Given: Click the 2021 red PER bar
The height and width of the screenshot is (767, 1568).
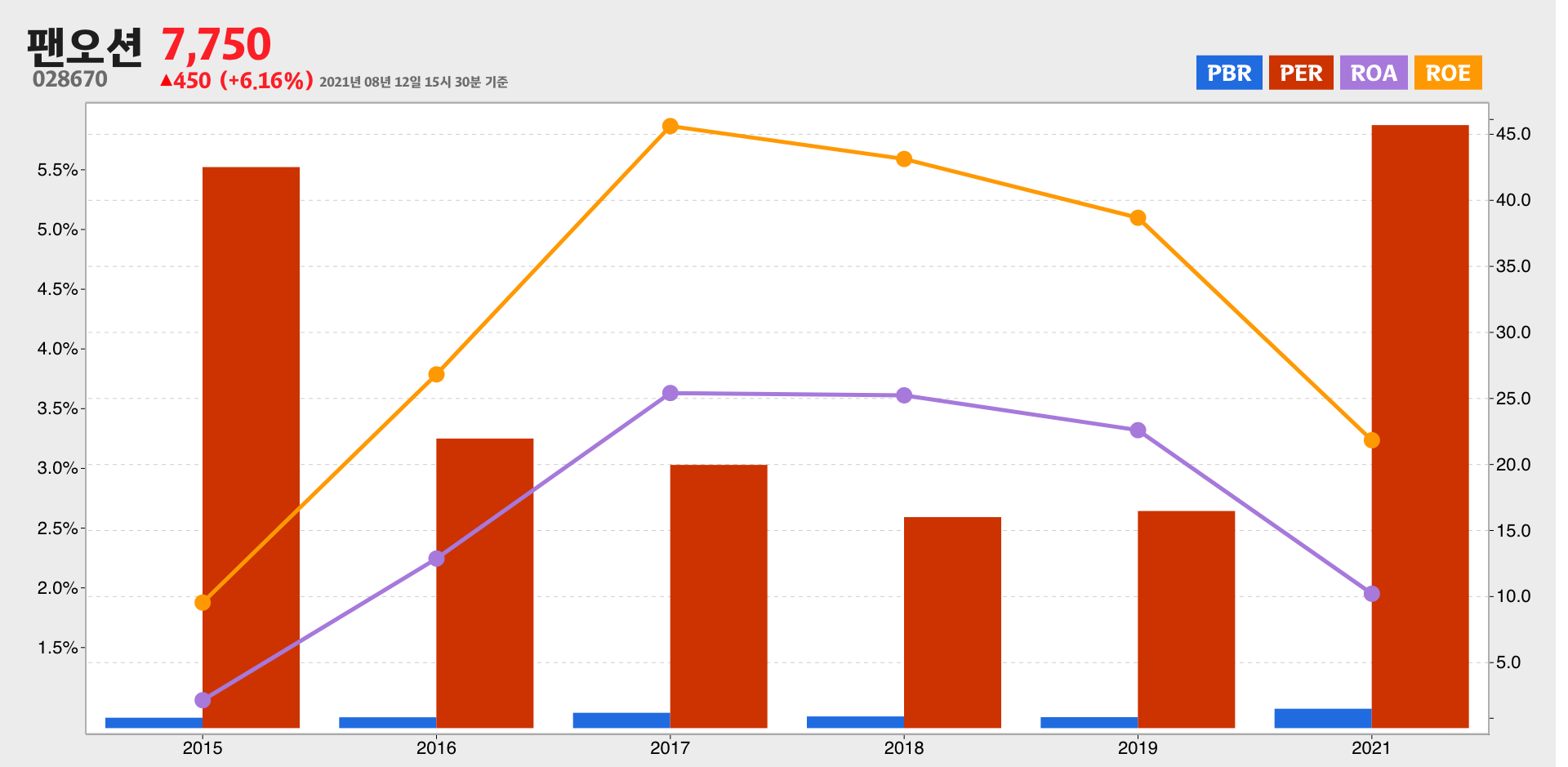Looking at the screenshot, I should 1420,426.
